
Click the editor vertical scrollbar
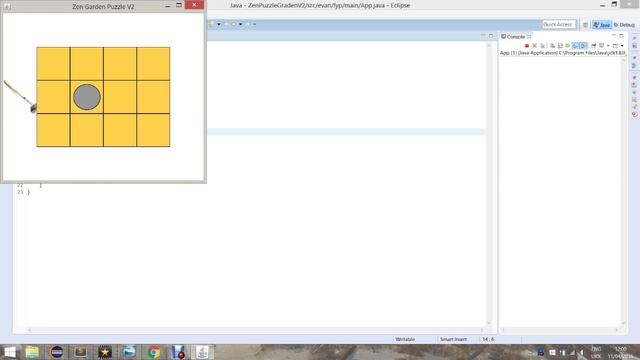(x=489, y=184)
